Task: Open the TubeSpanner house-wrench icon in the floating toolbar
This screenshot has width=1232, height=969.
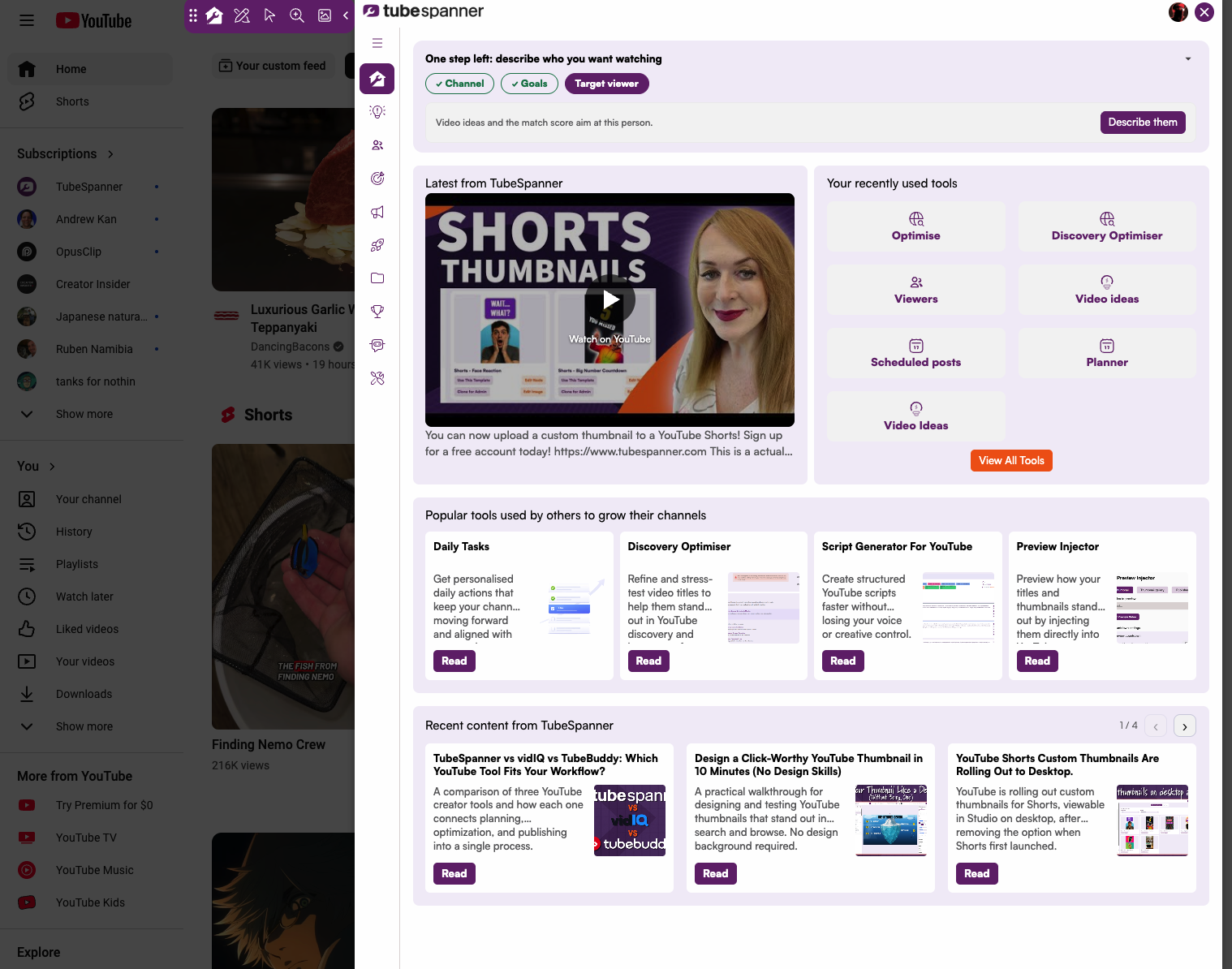Action: pos(214,15)
